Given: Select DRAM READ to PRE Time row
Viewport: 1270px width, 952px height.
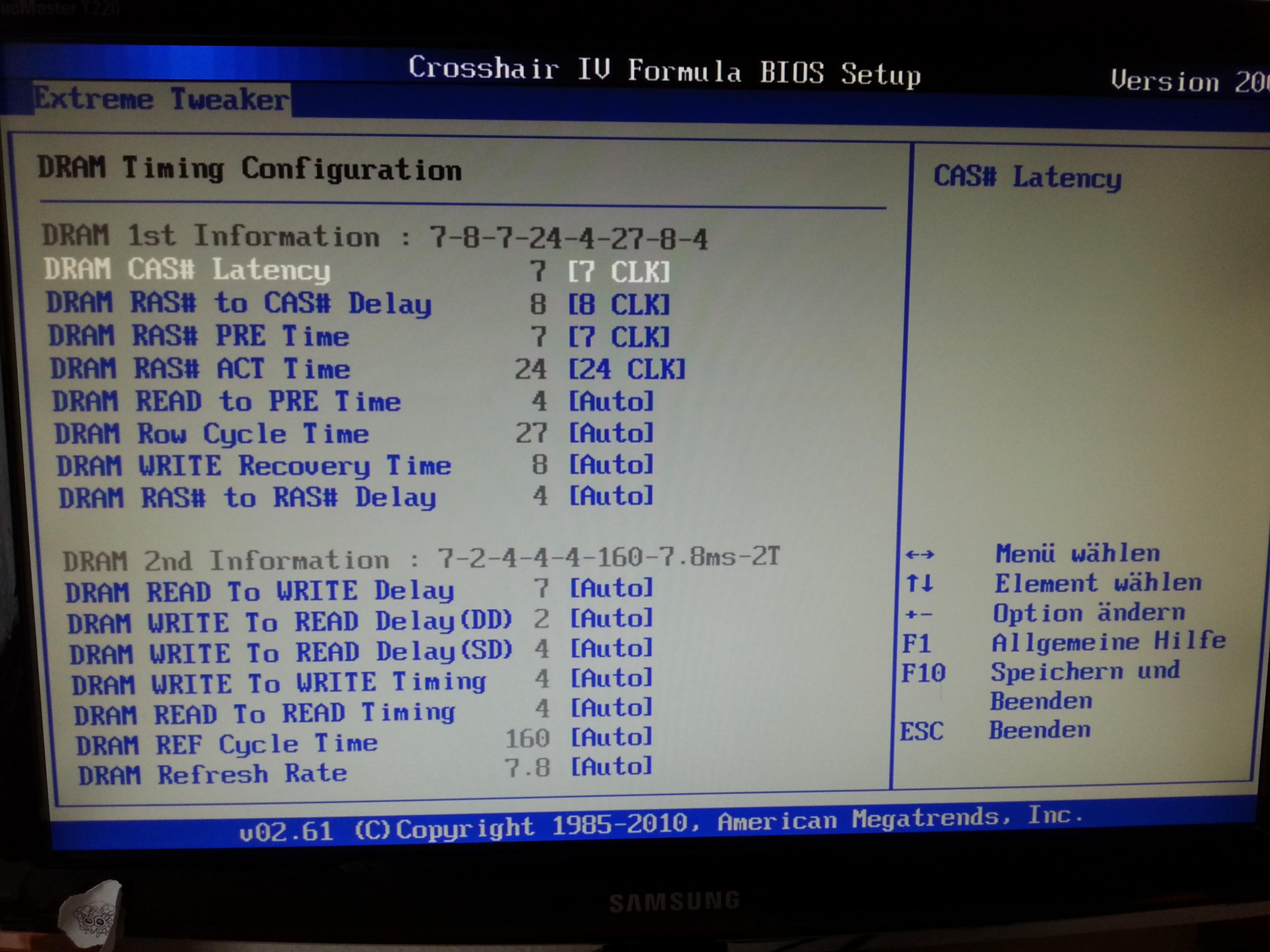Looking at the screenshot, I should click(226, 401).
